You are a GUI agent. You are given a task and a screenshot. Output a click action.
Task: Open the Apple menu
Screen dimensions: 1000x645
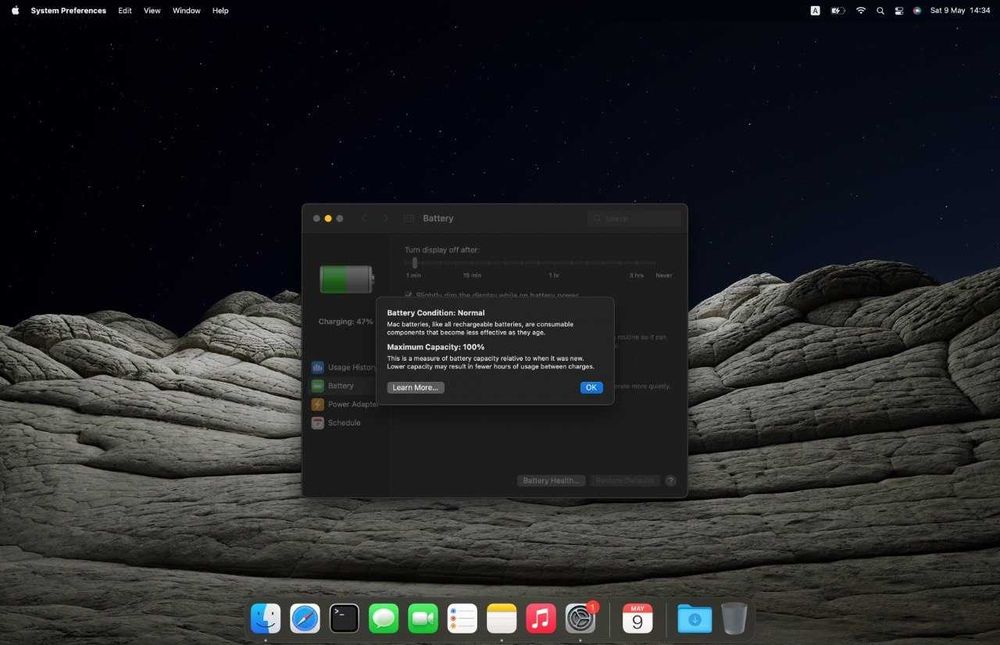[x=15, y=10]
